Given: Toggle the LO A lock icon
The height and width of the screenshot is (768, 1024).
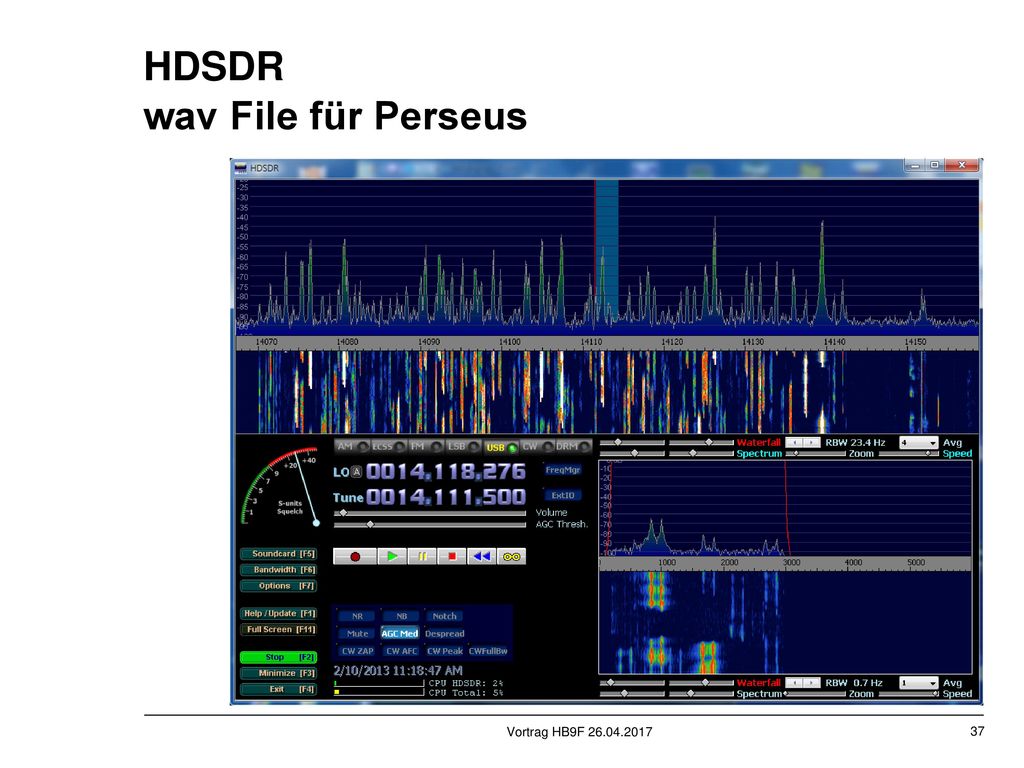Looking at the screenshot, I should coord(357,472).
